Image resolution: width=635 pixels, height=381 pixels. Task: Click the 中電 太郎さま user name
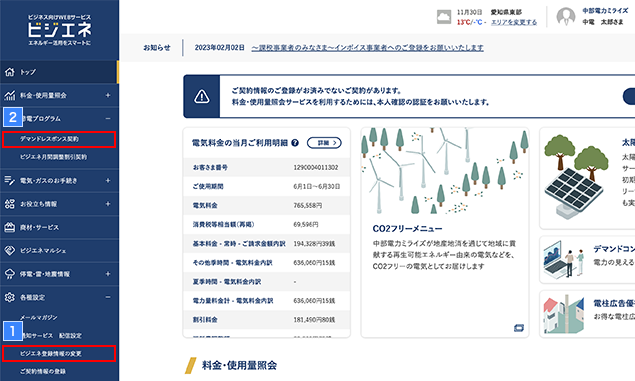[603, 22]
